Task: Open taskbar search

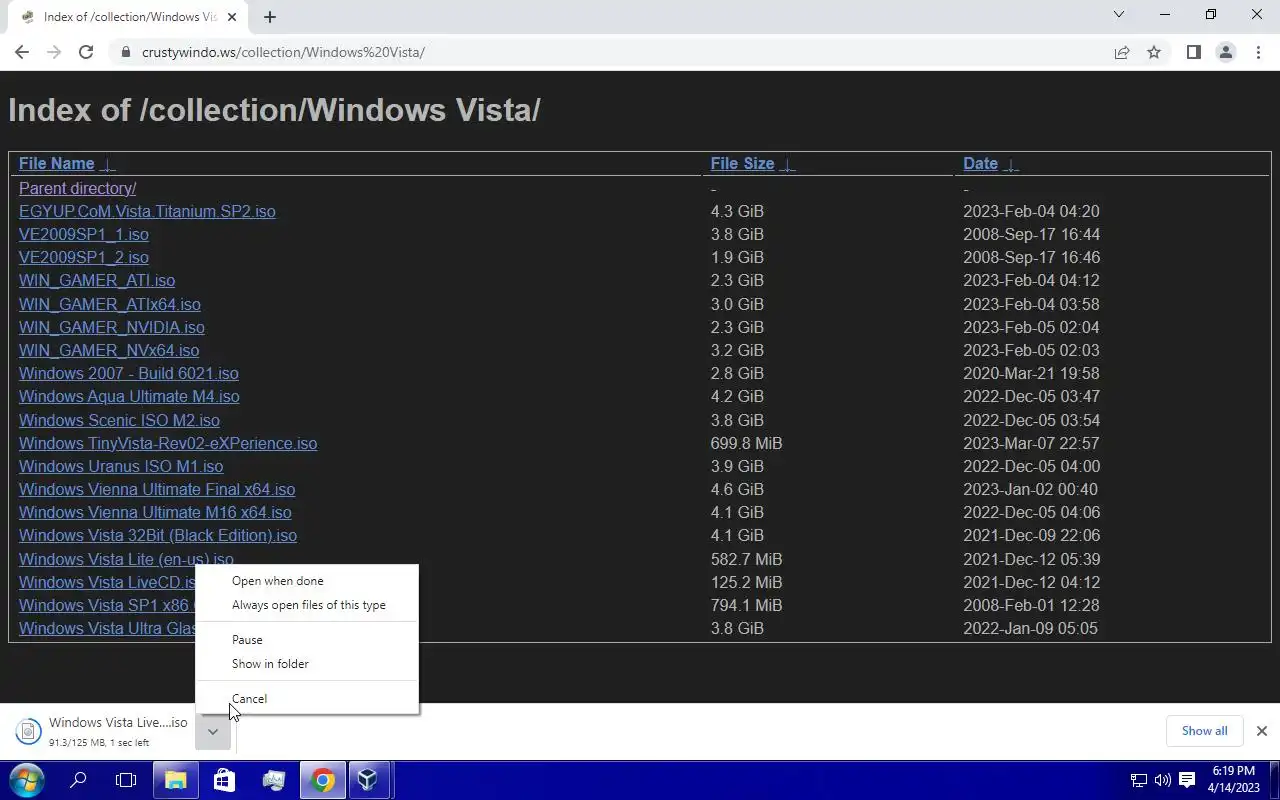Action: click(x=77, y=780)
